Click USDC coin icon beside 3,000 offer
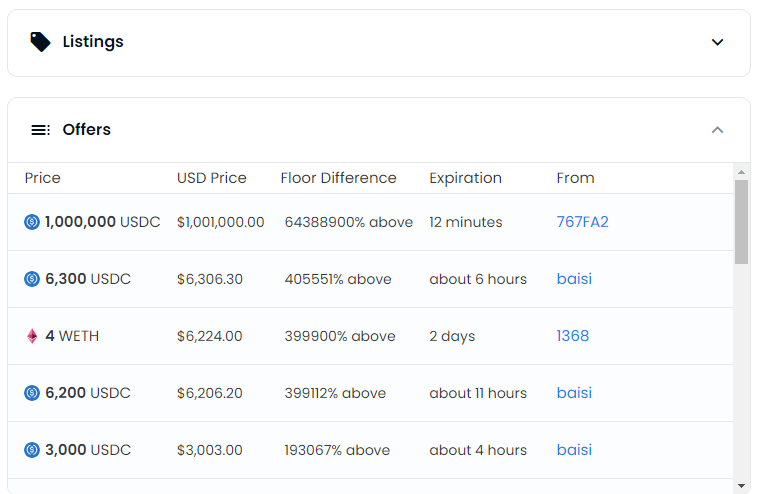Image resolution: width=764 pixels, height=494 pixels. 32,450
